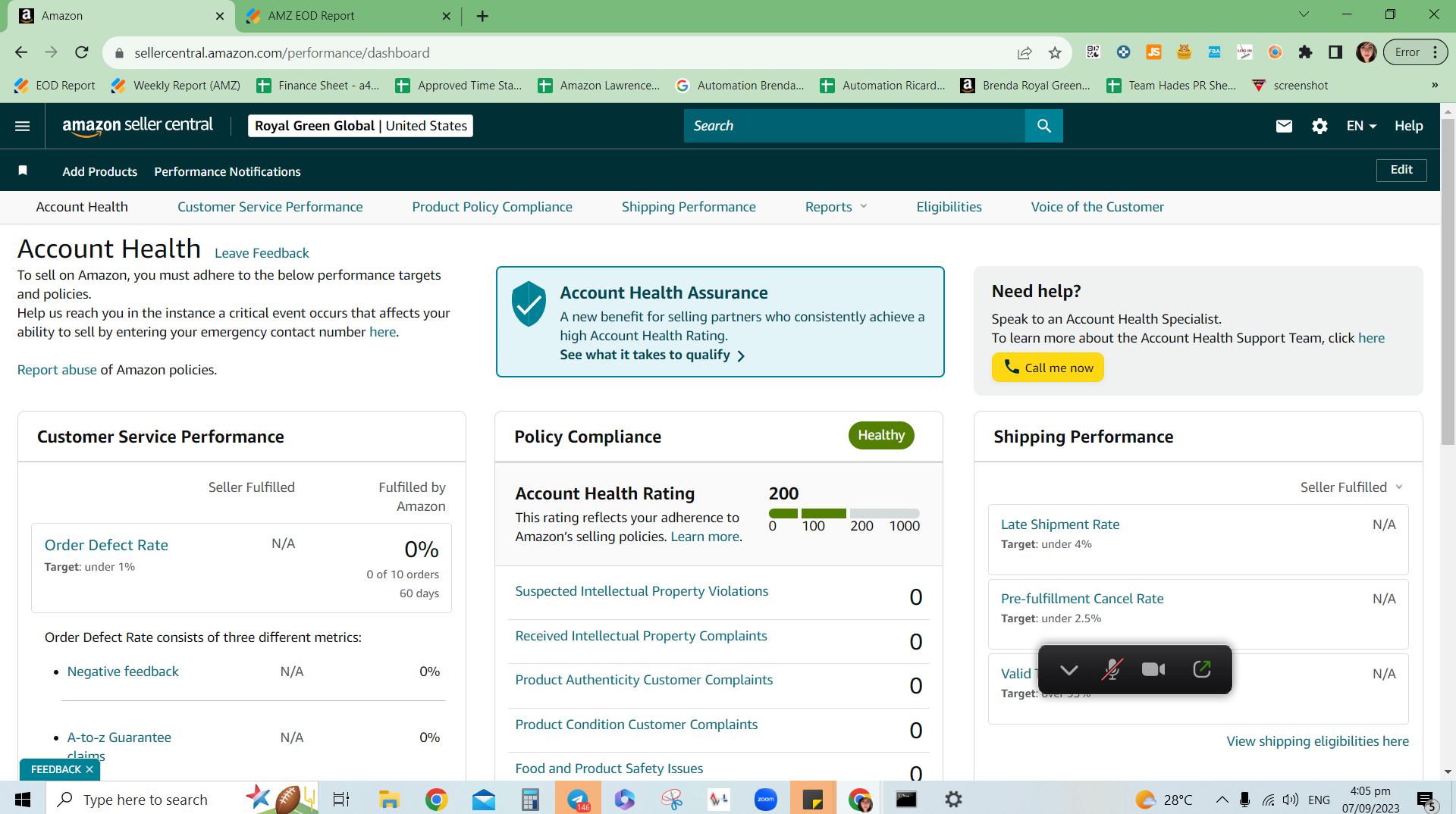Viewport: 1456px width, 814px height.
Task: Open the Seller Central hamburger menu
Action: 23,126
